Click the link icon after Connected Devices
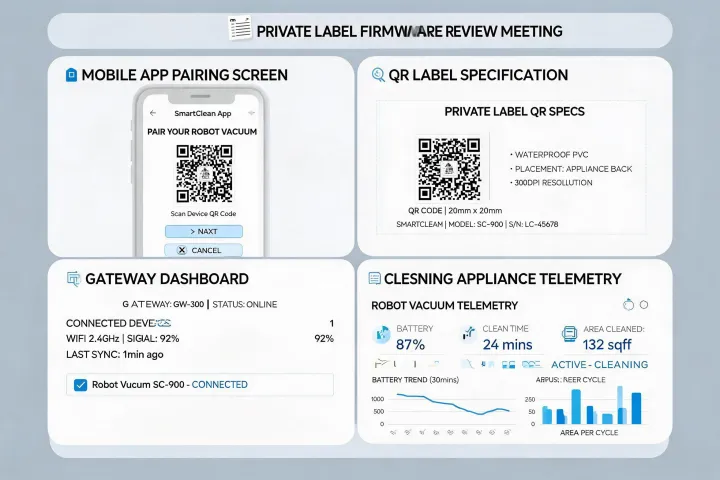 click(163, 323)
